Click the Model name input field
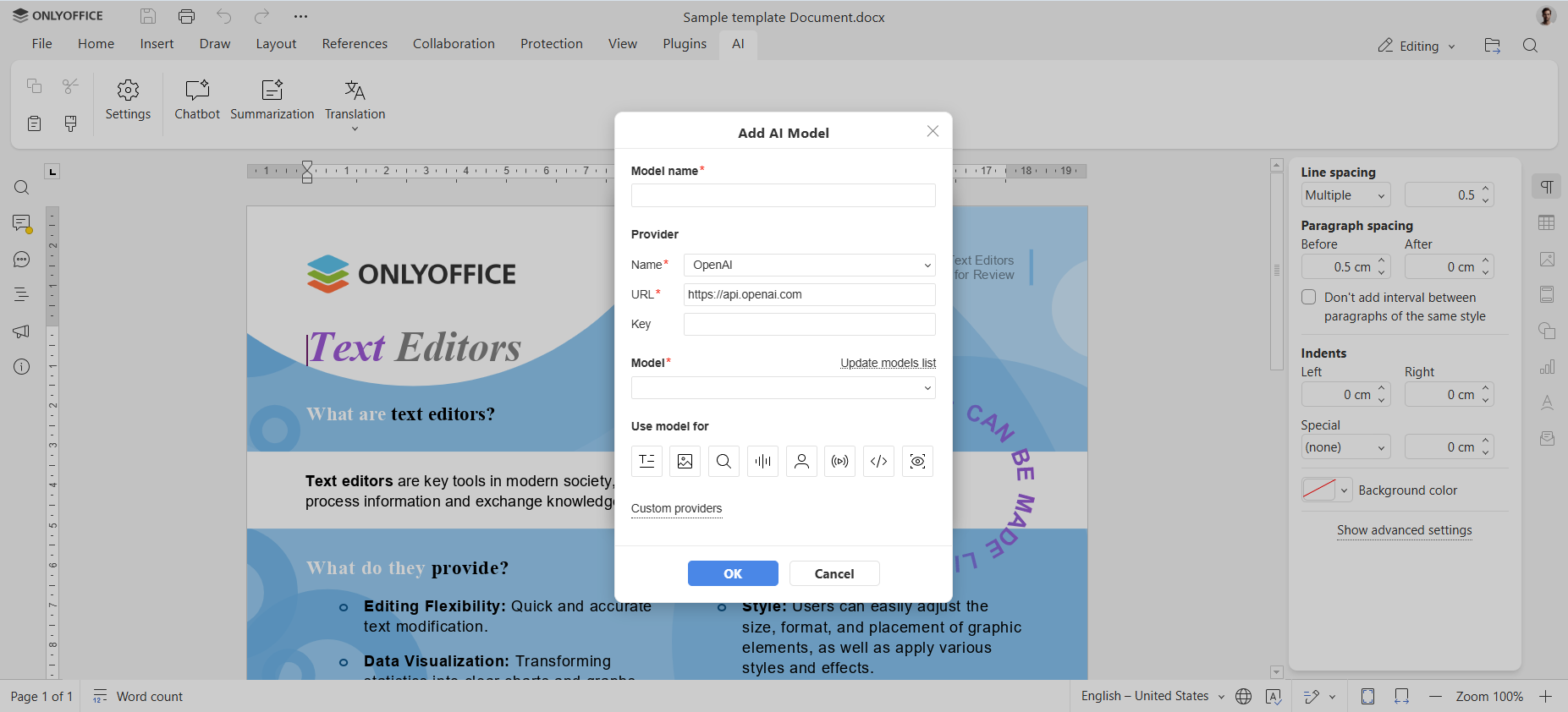1568x712 pixels. tap(783, 195)
